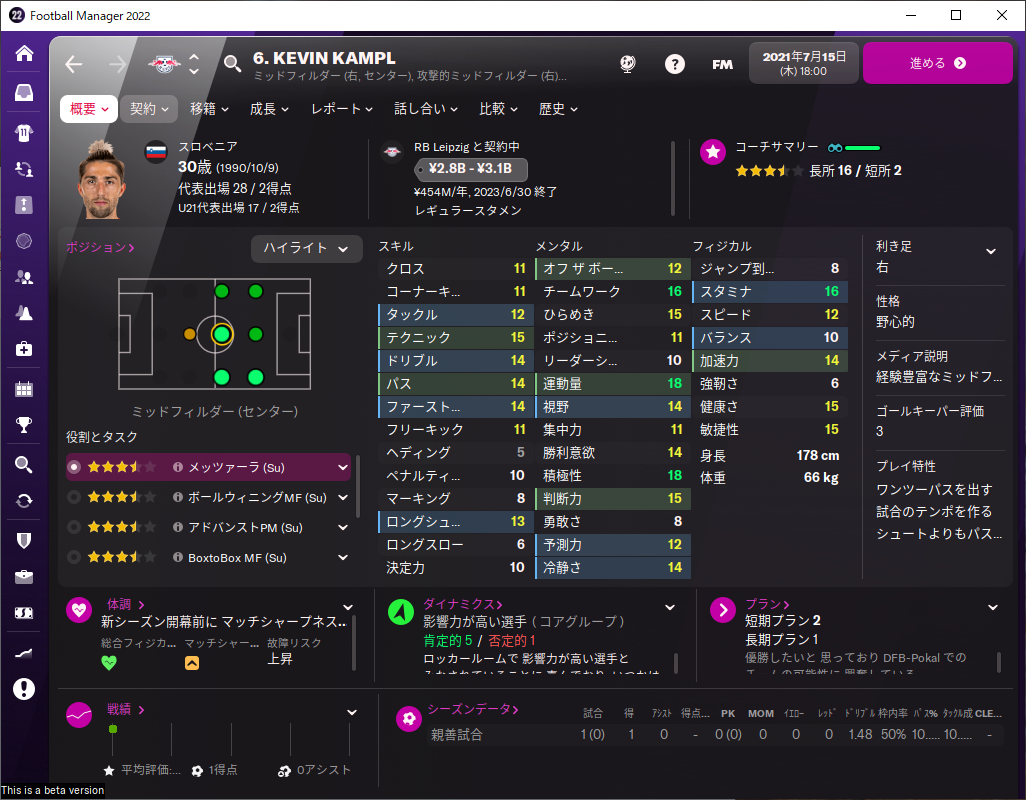Open the Squad shirt icon in sidebar

[x=24, y=133]
